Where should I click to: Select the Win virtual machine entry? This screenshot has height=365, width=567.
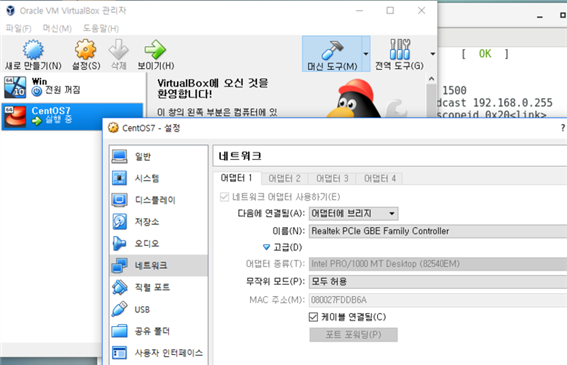(72, 87)
